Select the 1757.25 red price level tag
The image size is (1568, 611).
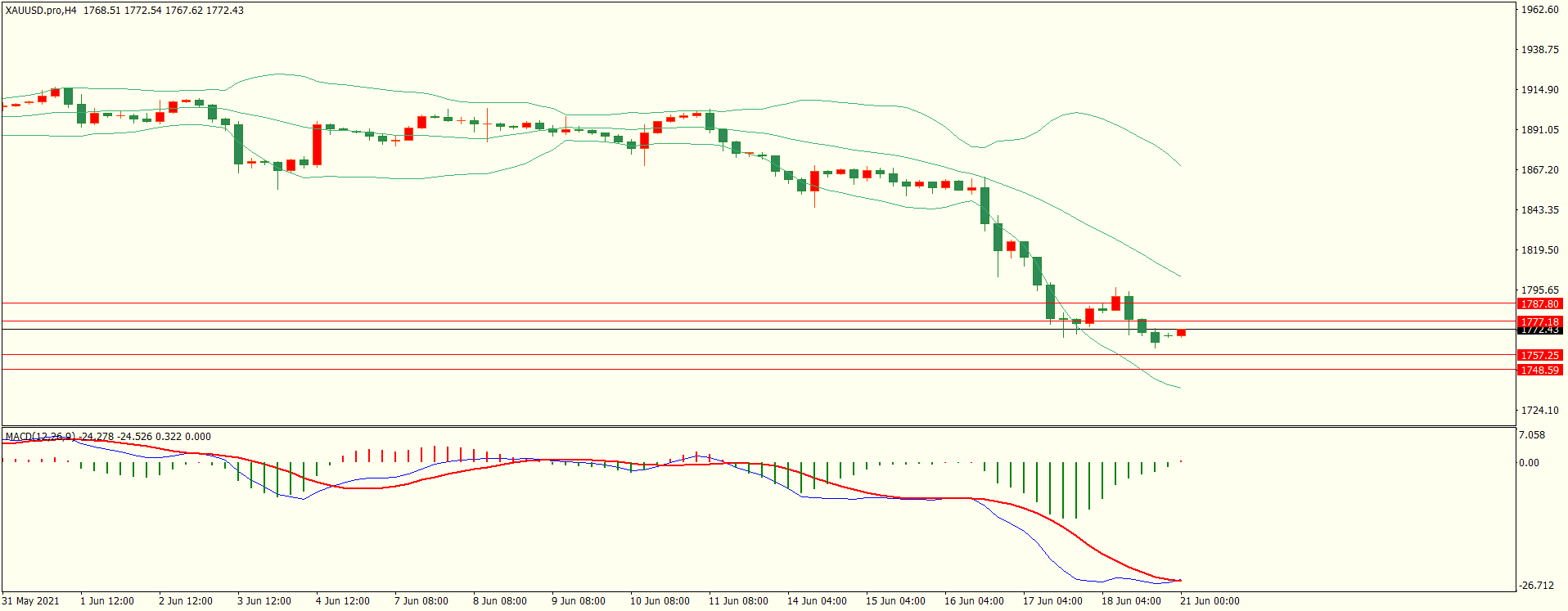(x=1539, y=356)
